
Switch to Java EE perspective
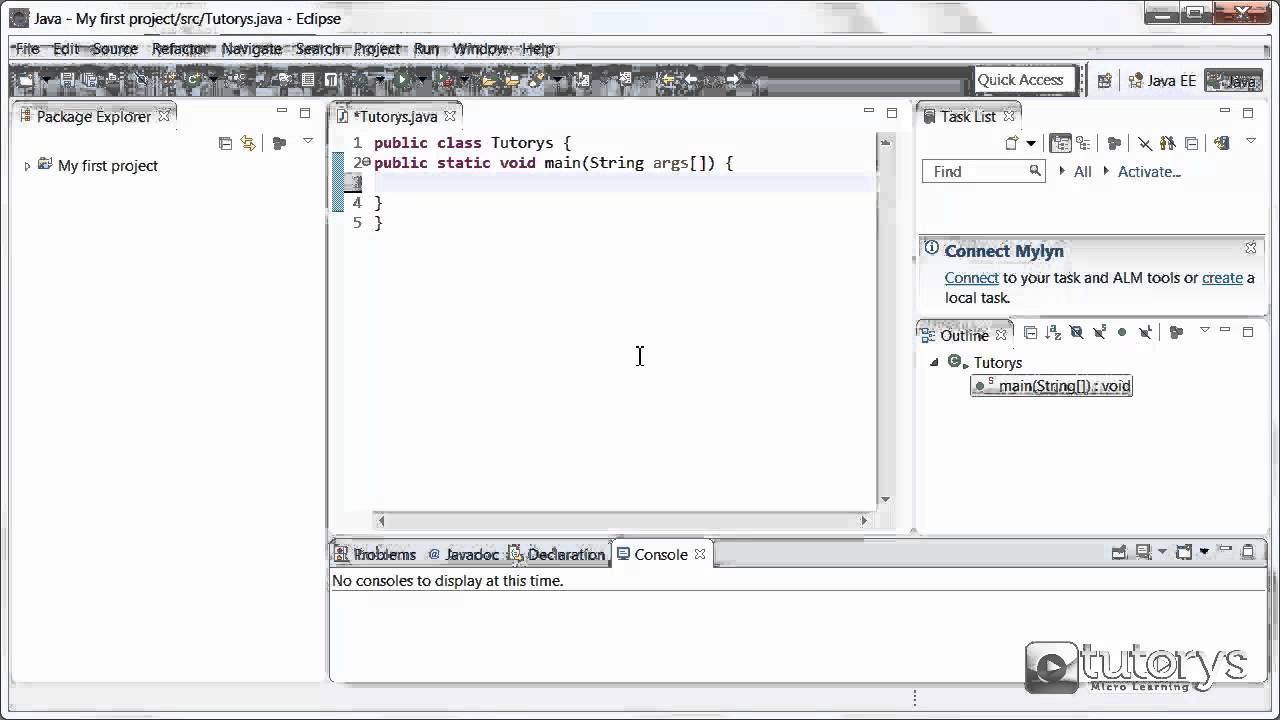[x=1162, y=81]
